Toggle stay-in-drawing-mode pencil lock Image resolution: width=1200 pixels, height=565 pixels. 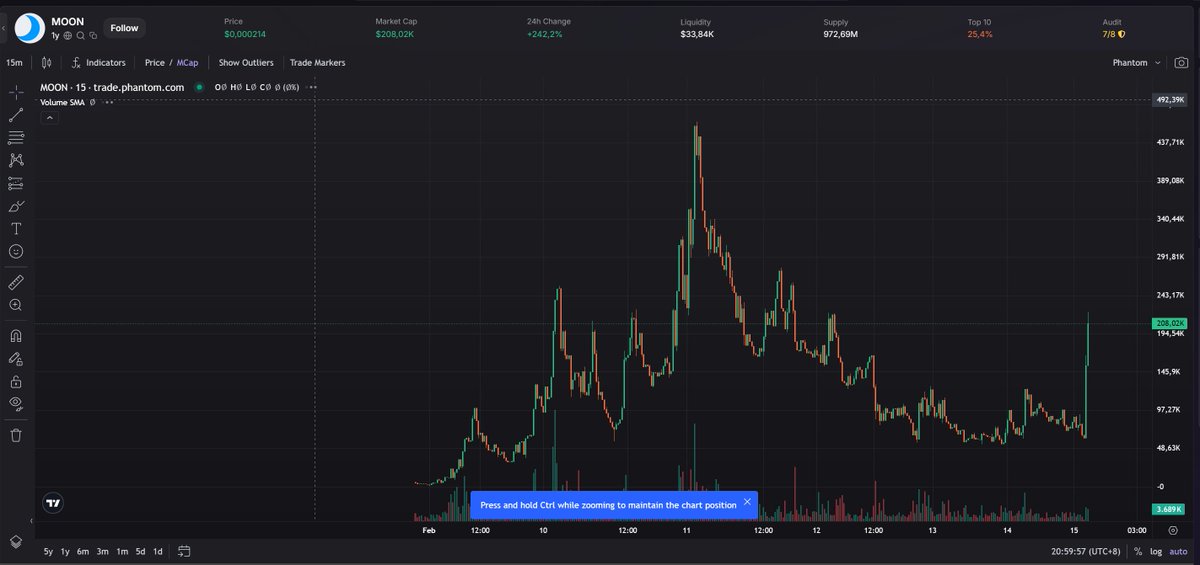pyautogui.click(x=16, y=358)
